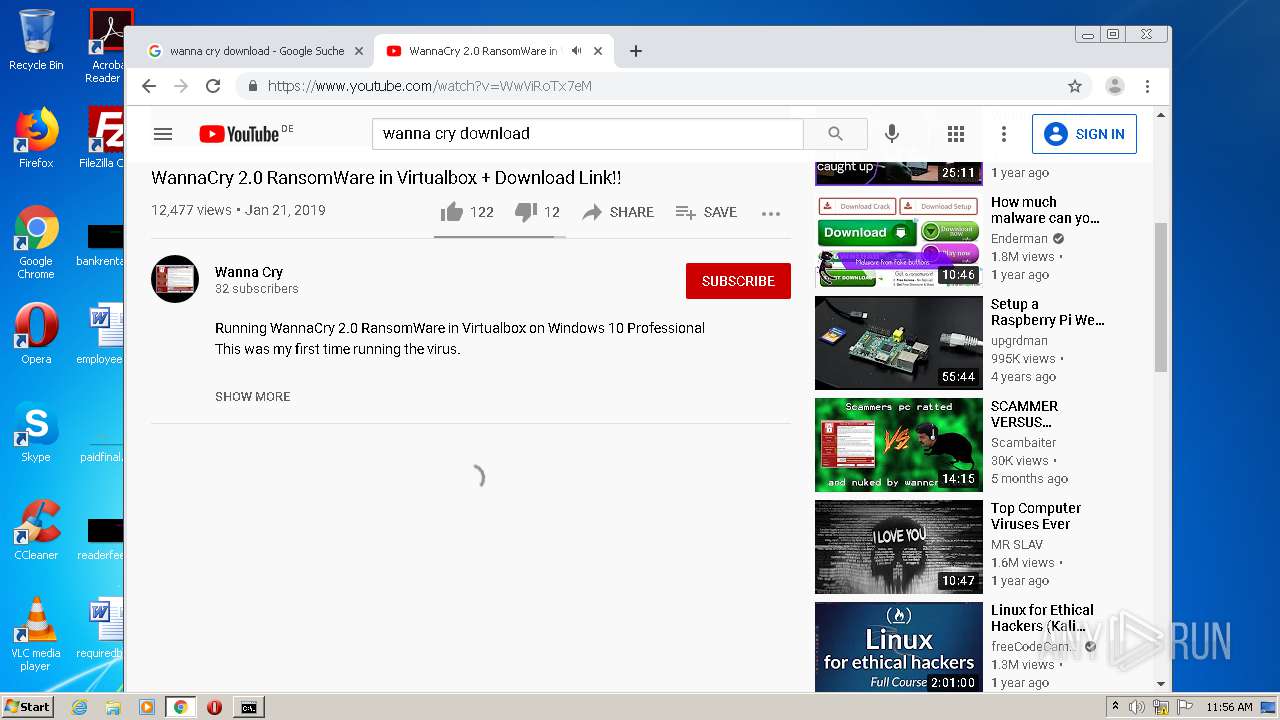
Task: Switch to Google Suche tab
Action: (x=256, y=51)
